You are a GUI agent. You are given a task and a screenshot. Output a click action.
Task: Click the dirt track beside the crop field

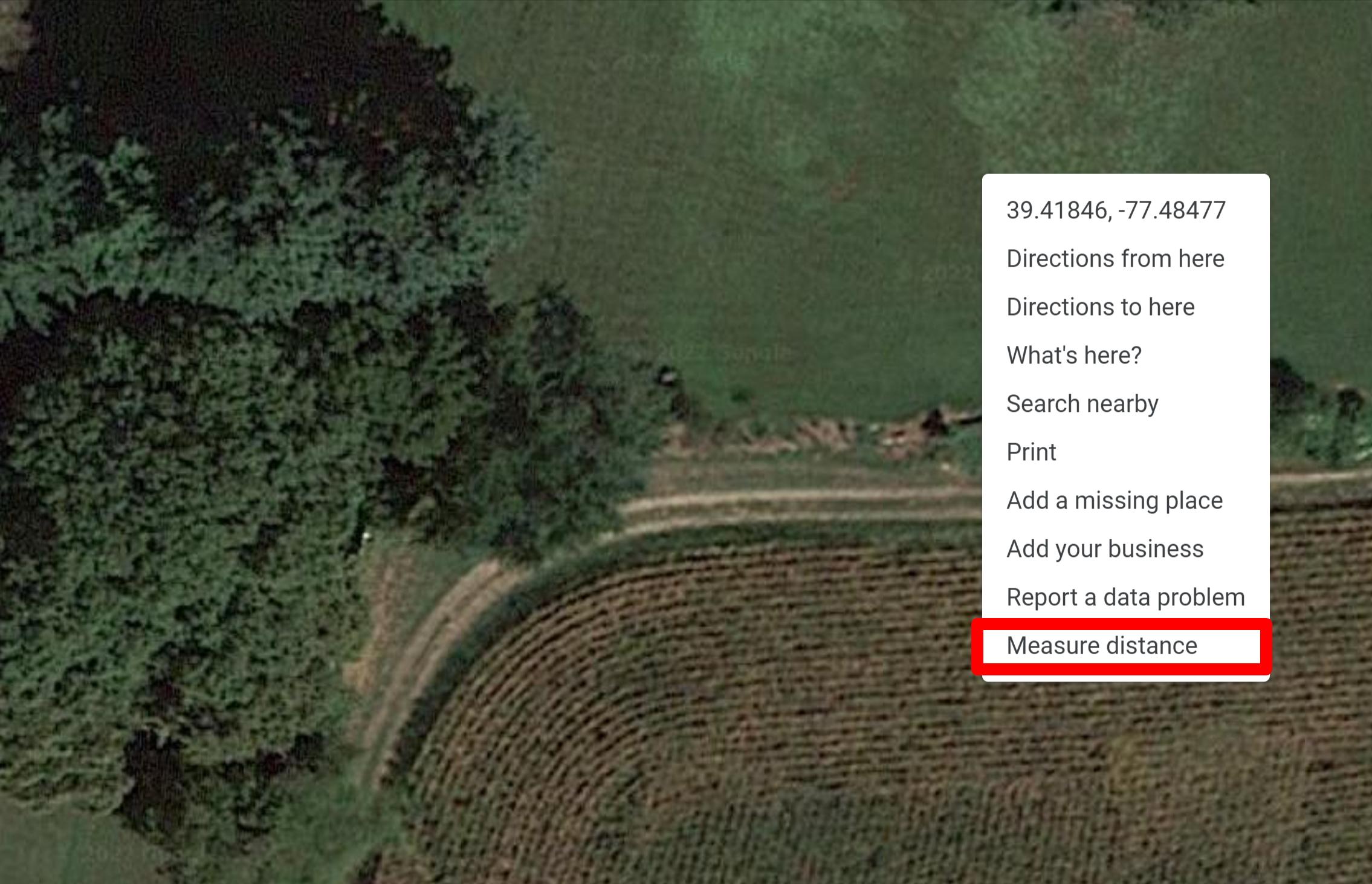point(786,508)
